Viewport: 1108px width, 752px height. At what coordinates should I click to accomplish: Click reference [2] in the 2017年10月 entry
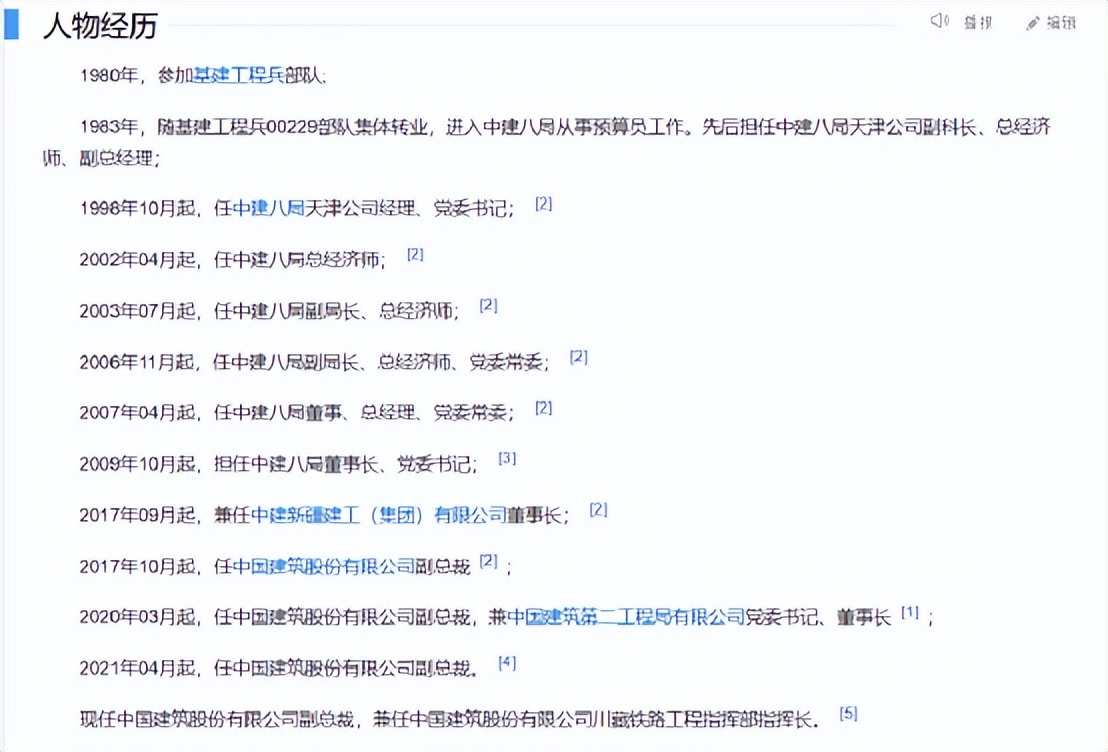(x=490, y=556)
